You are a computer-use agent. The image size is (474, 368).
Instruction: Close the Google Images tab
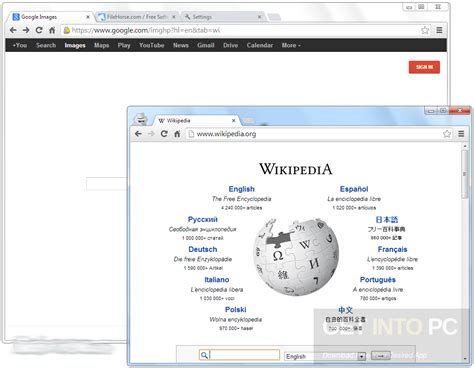[88, 17]
